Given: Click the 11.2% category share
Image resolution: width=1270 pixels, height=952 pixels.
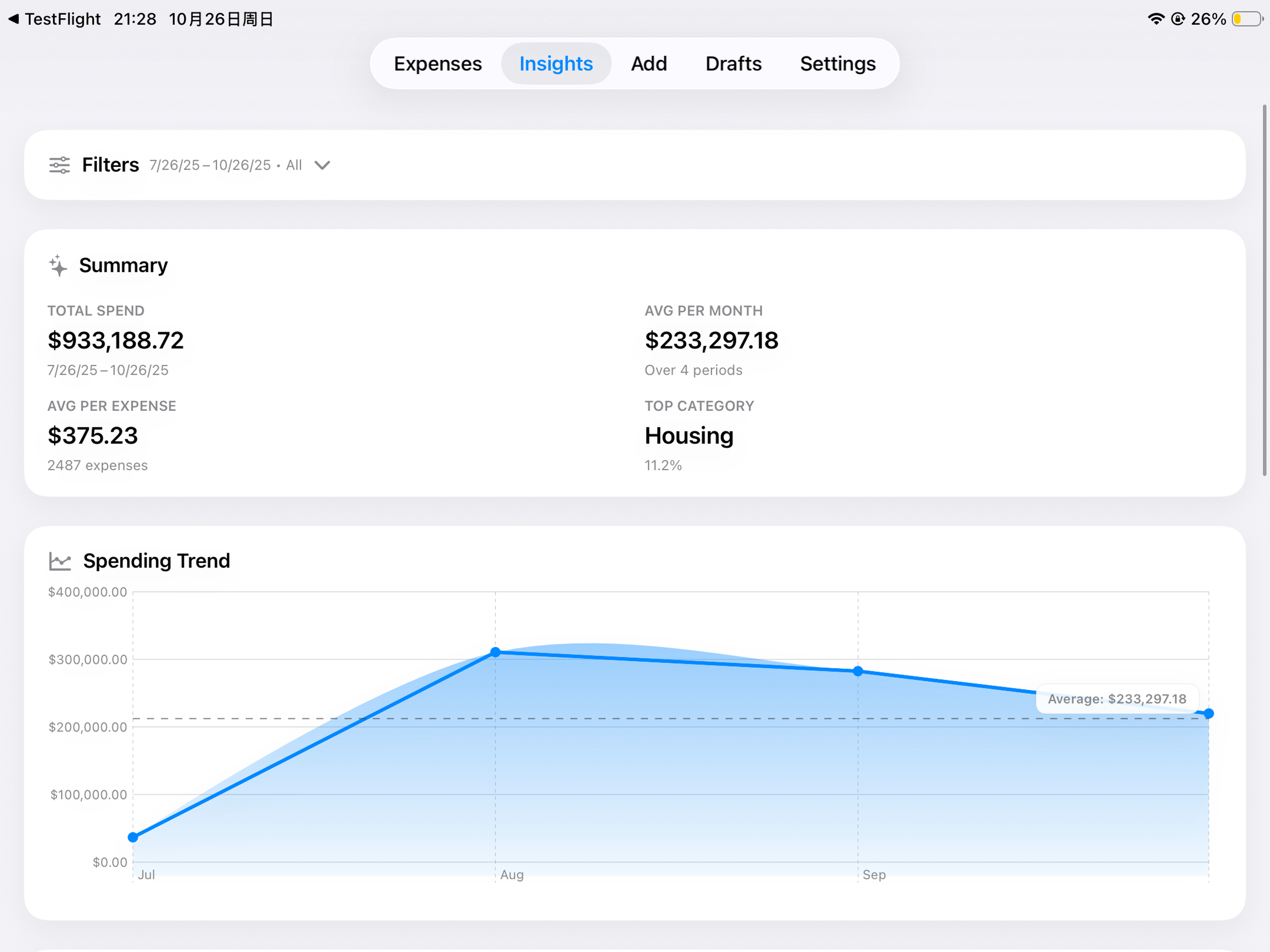Looking at the screenshot, I should point(663,465).
